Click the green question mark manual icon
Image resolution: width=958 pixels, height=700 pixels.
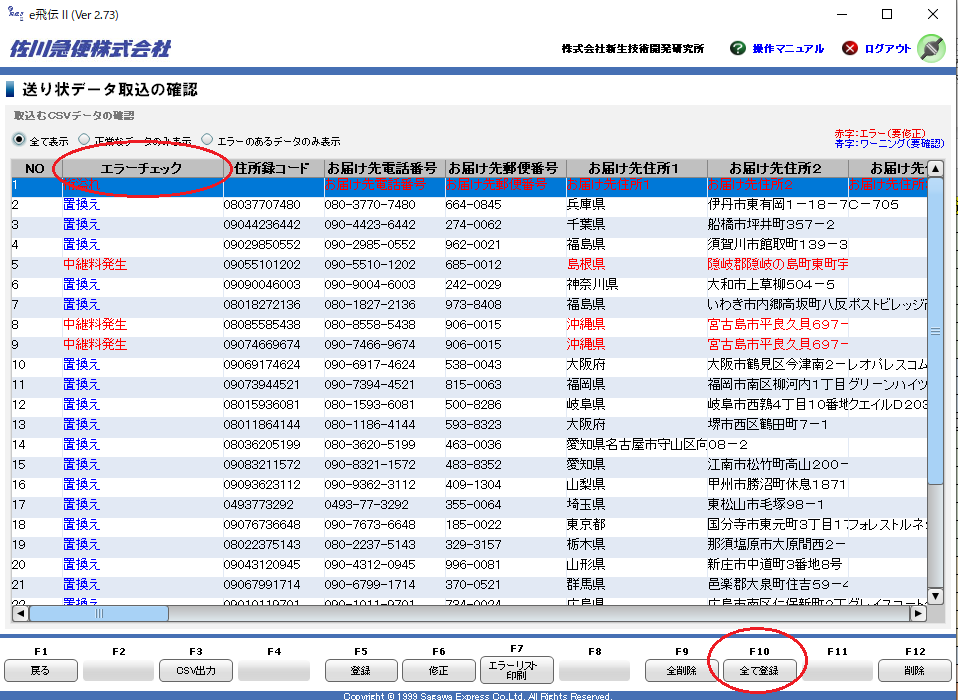[738, 48]
